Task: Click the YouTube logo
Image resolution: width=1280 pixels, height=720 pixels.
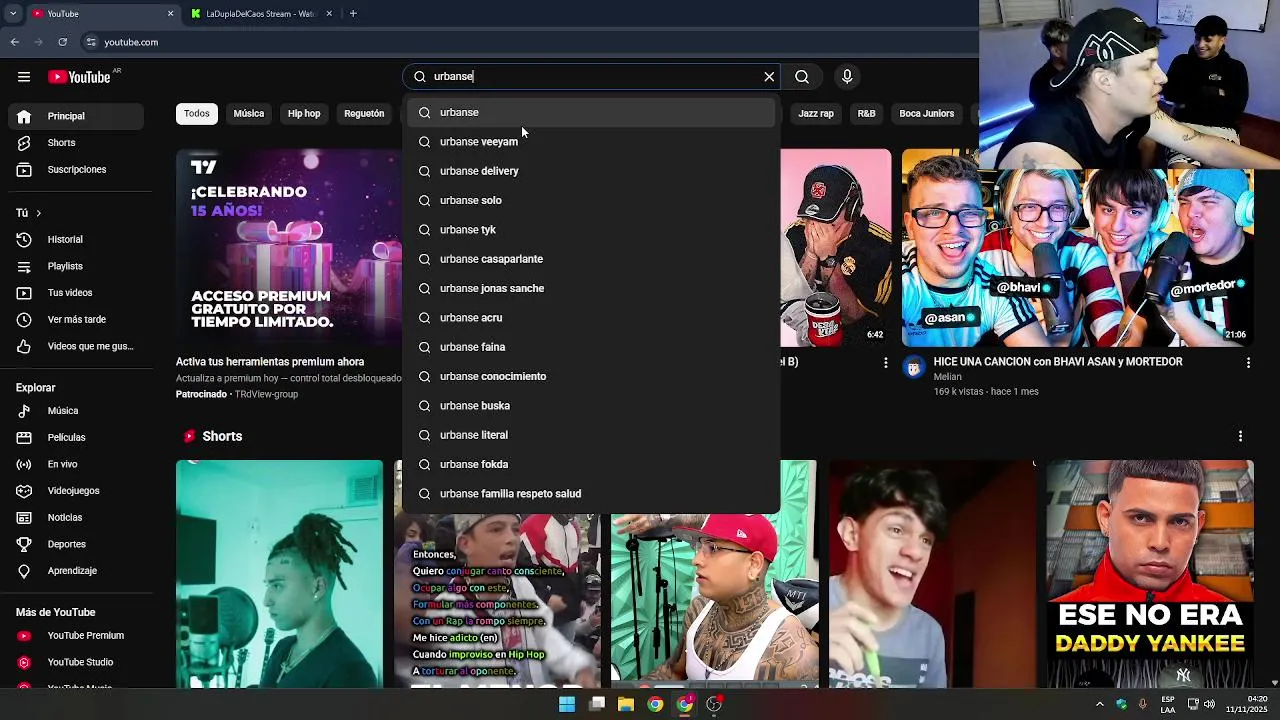Action: 79,77
